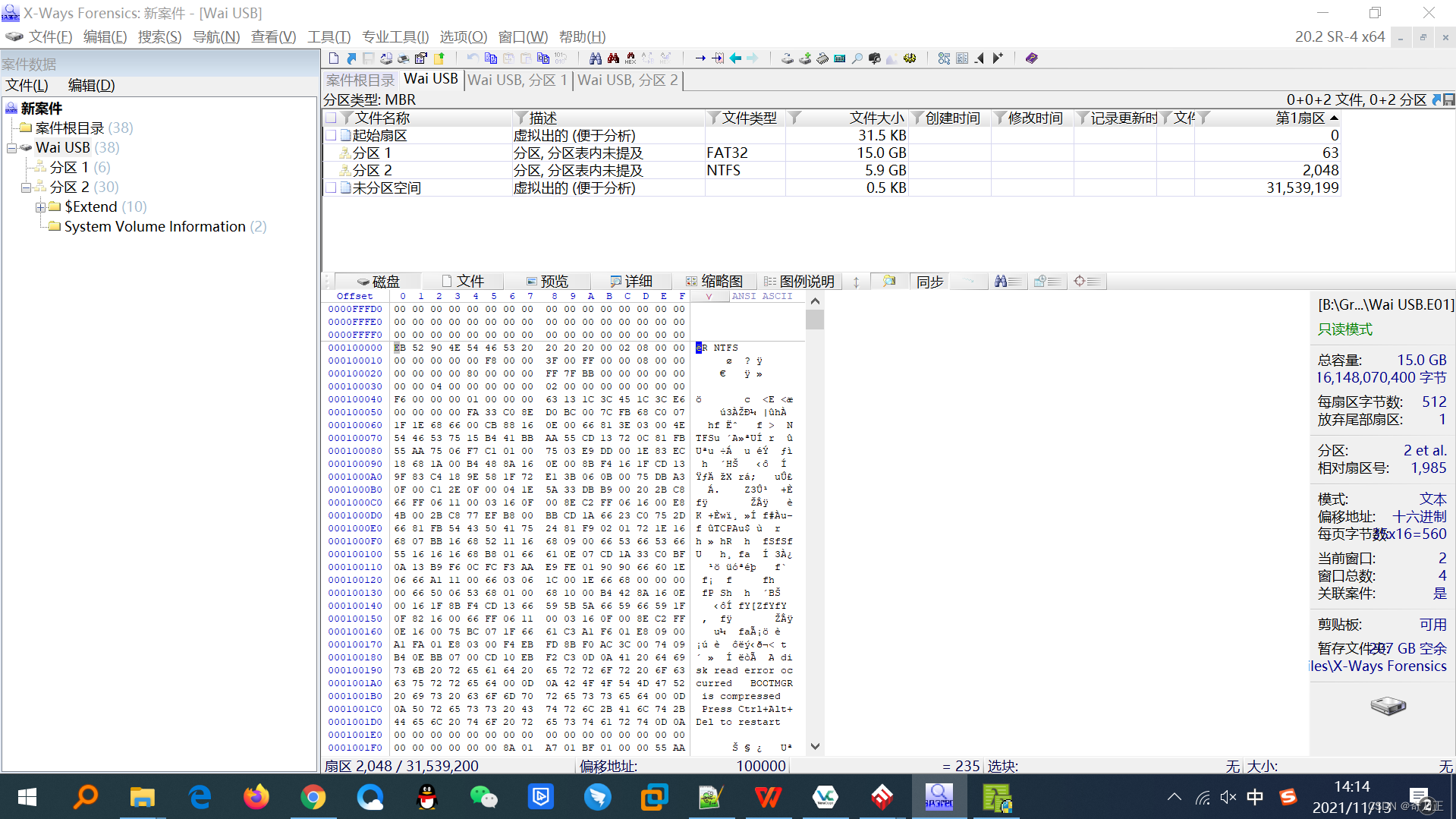
Task: Click the Calculator toolbar icon
Action: [x=840, y=58]
